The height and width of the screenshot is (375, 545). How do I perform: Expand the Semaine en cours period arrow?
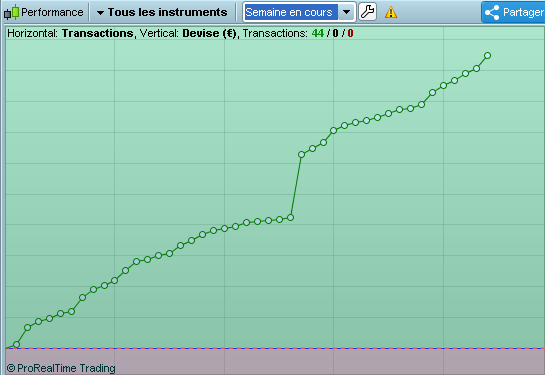347,12
